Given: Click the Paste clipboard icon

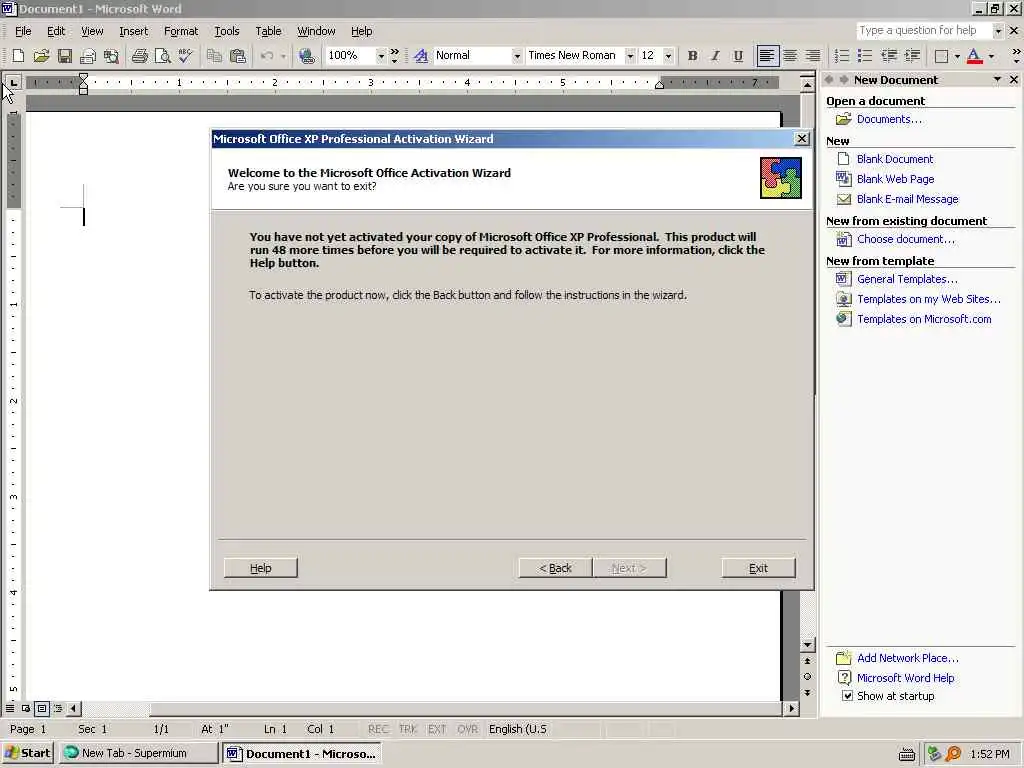Looking at the screenshot, I should (x=238, y=56).
